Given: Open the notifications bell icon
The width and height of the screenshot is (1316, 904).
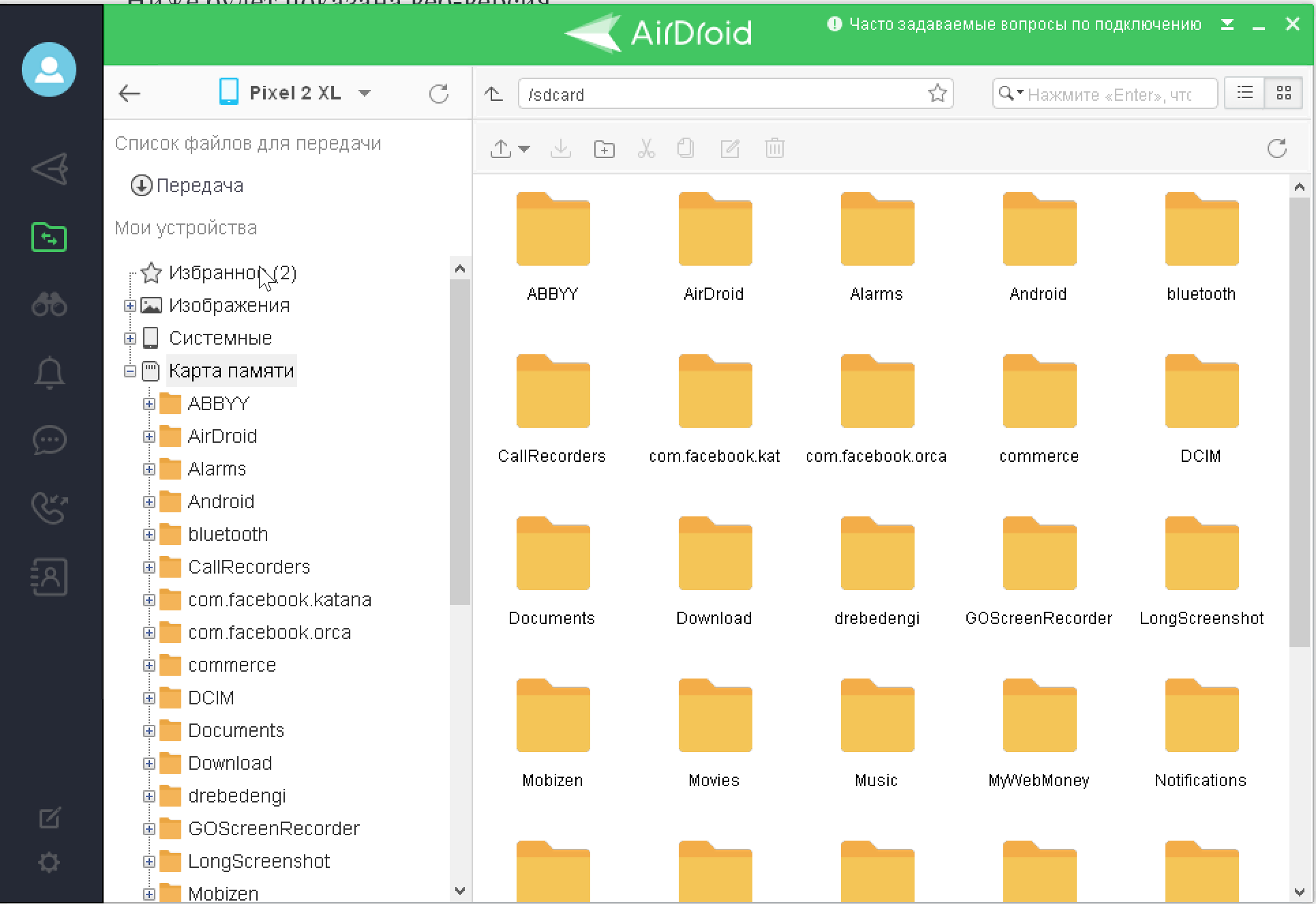Looking at the screenshot, I should point(49,372).
